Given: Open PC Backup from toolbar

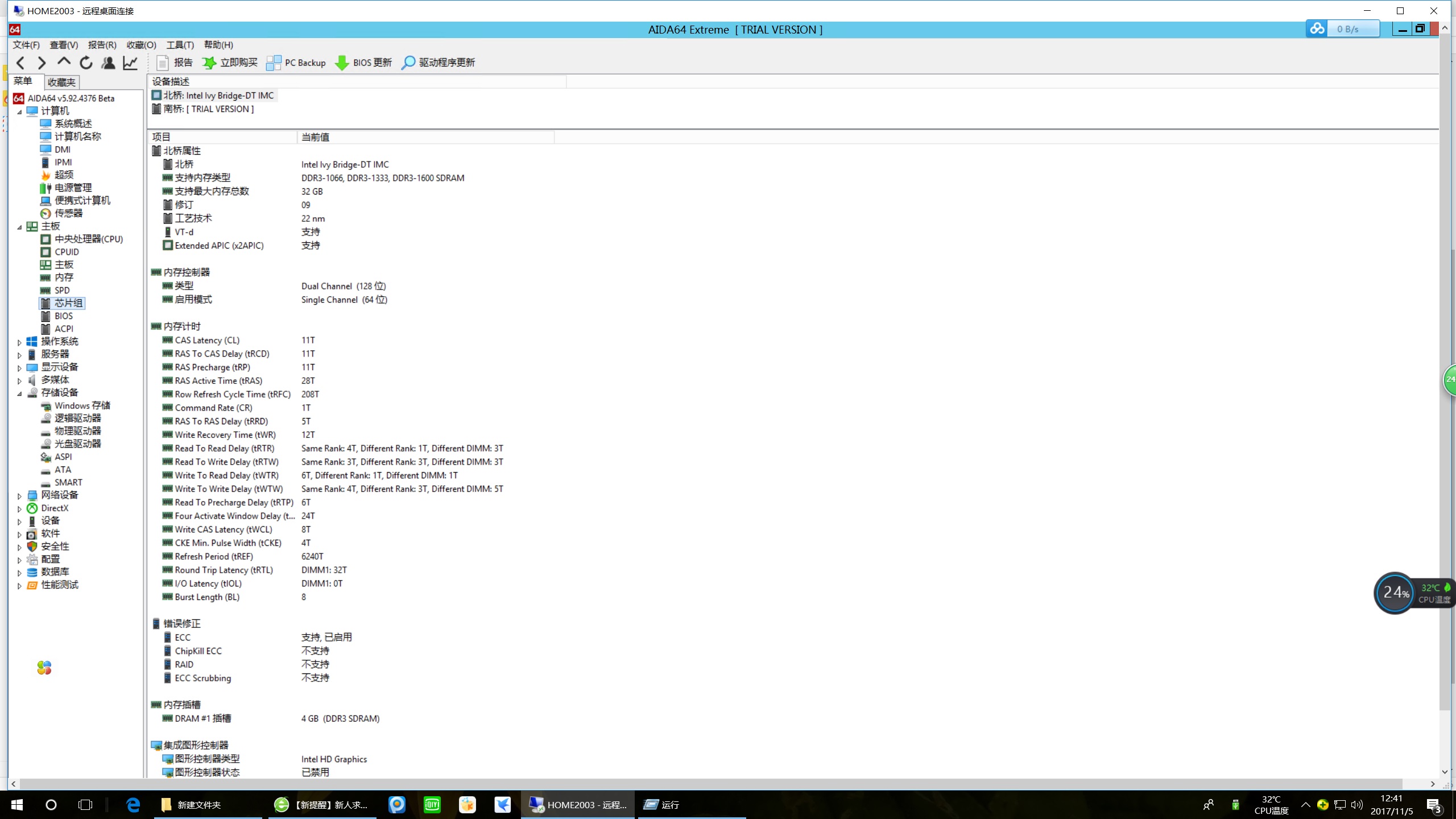Looking at the screenshot, I should (296, 63).
